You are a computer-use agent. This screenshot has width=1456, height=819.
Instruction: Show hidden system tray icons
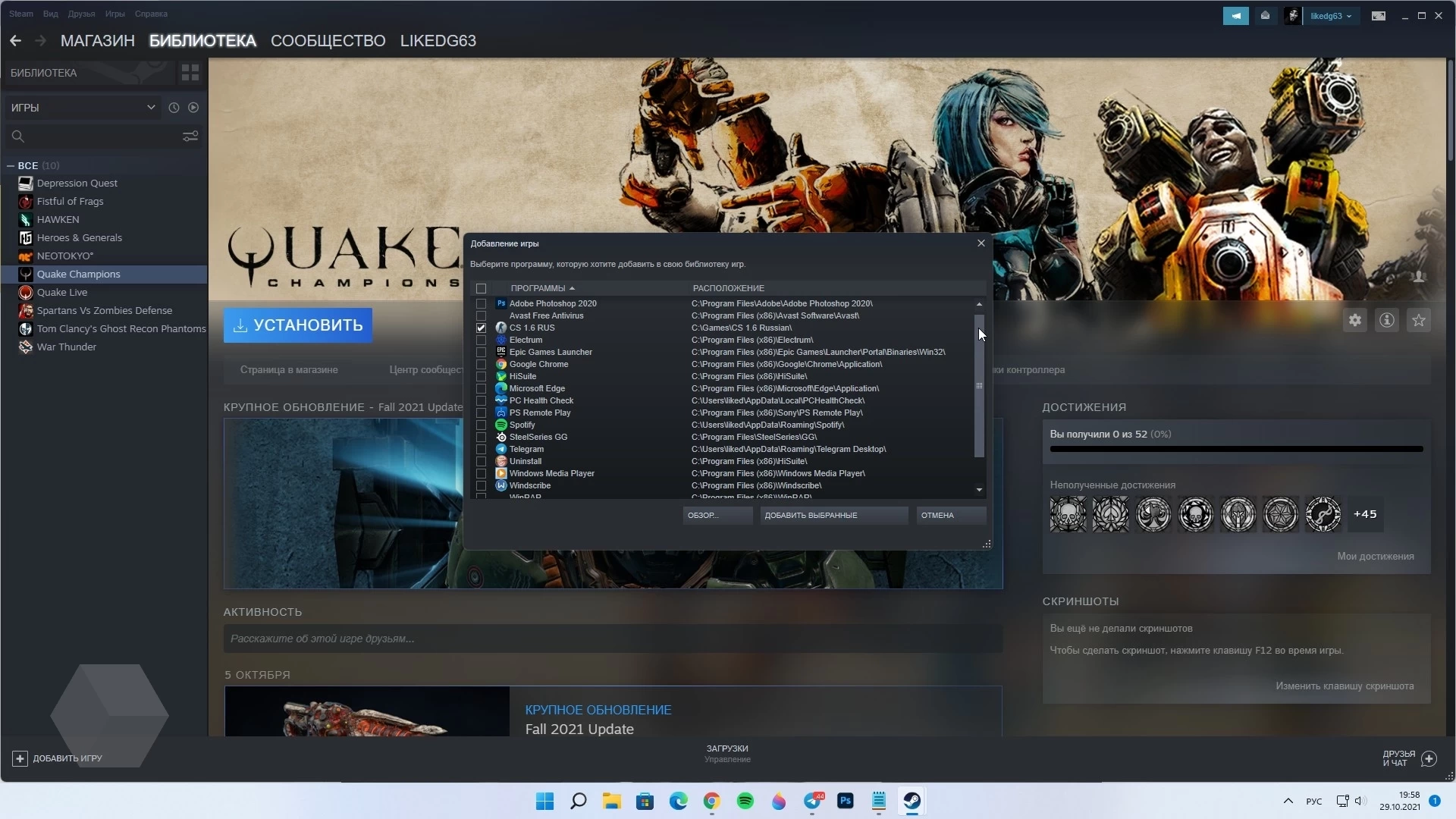tap(1288, 801)
